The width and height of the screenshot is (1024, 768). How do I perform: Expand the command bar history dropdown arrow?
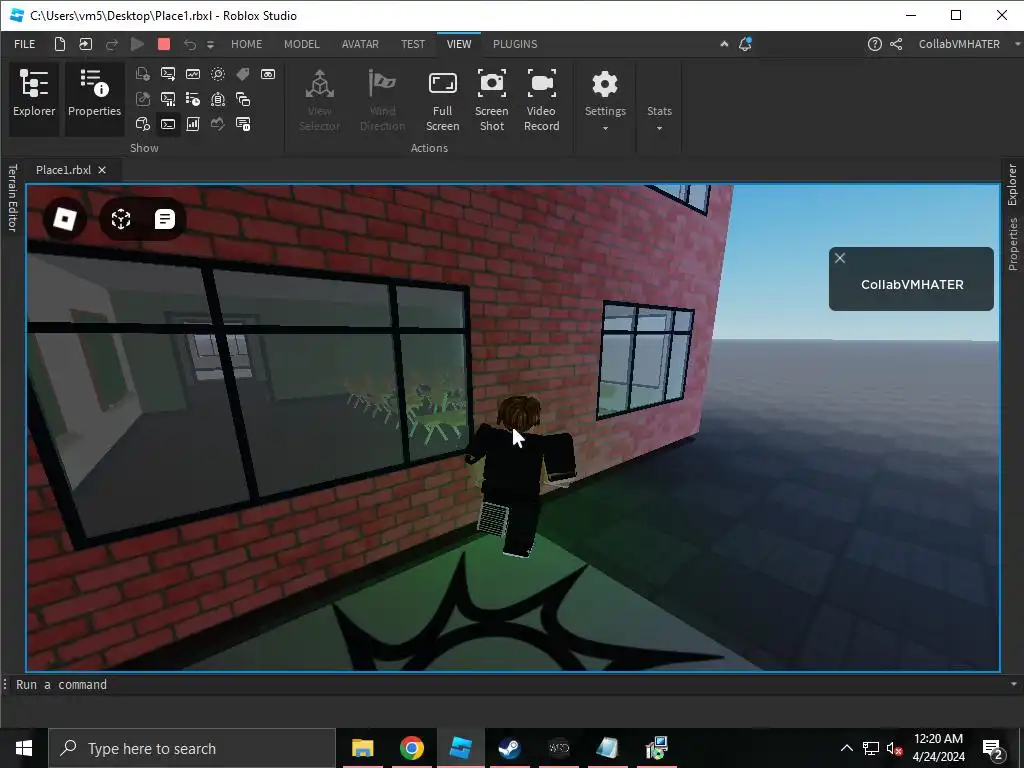pyautogui.click(x=1014, y=684)
